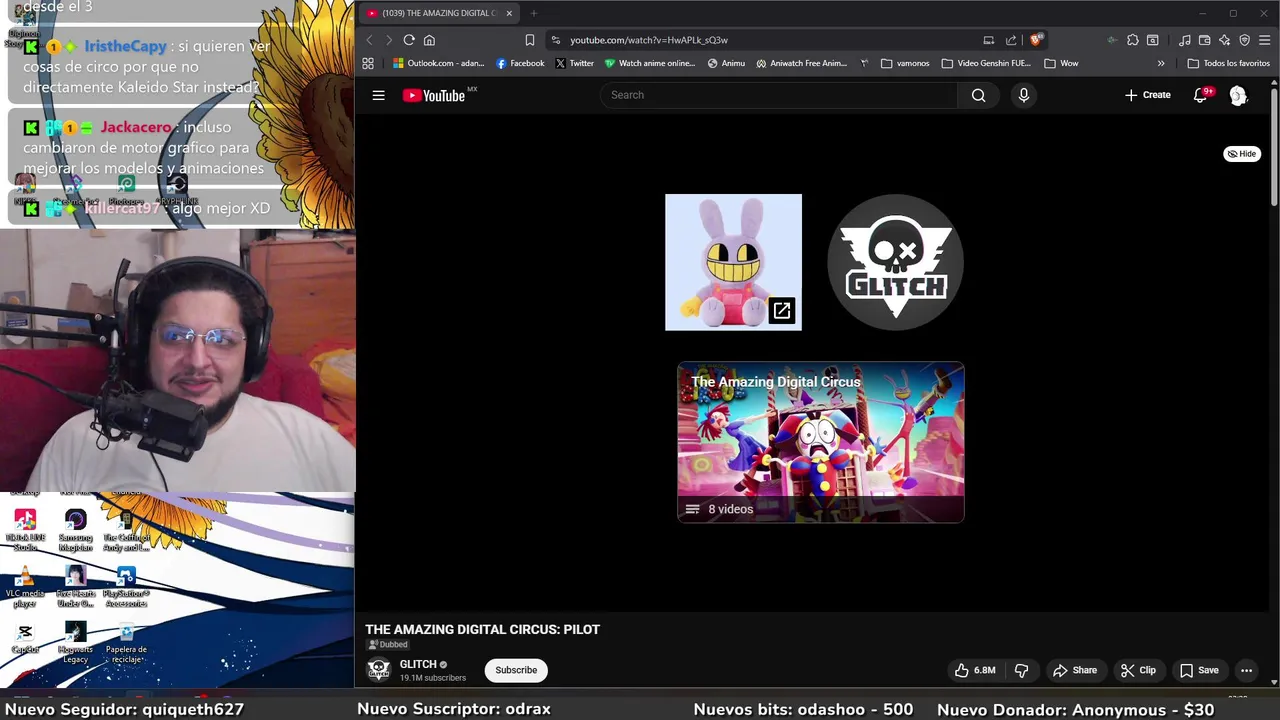Open the YouTube account avatar menu

pos(1238,95)
